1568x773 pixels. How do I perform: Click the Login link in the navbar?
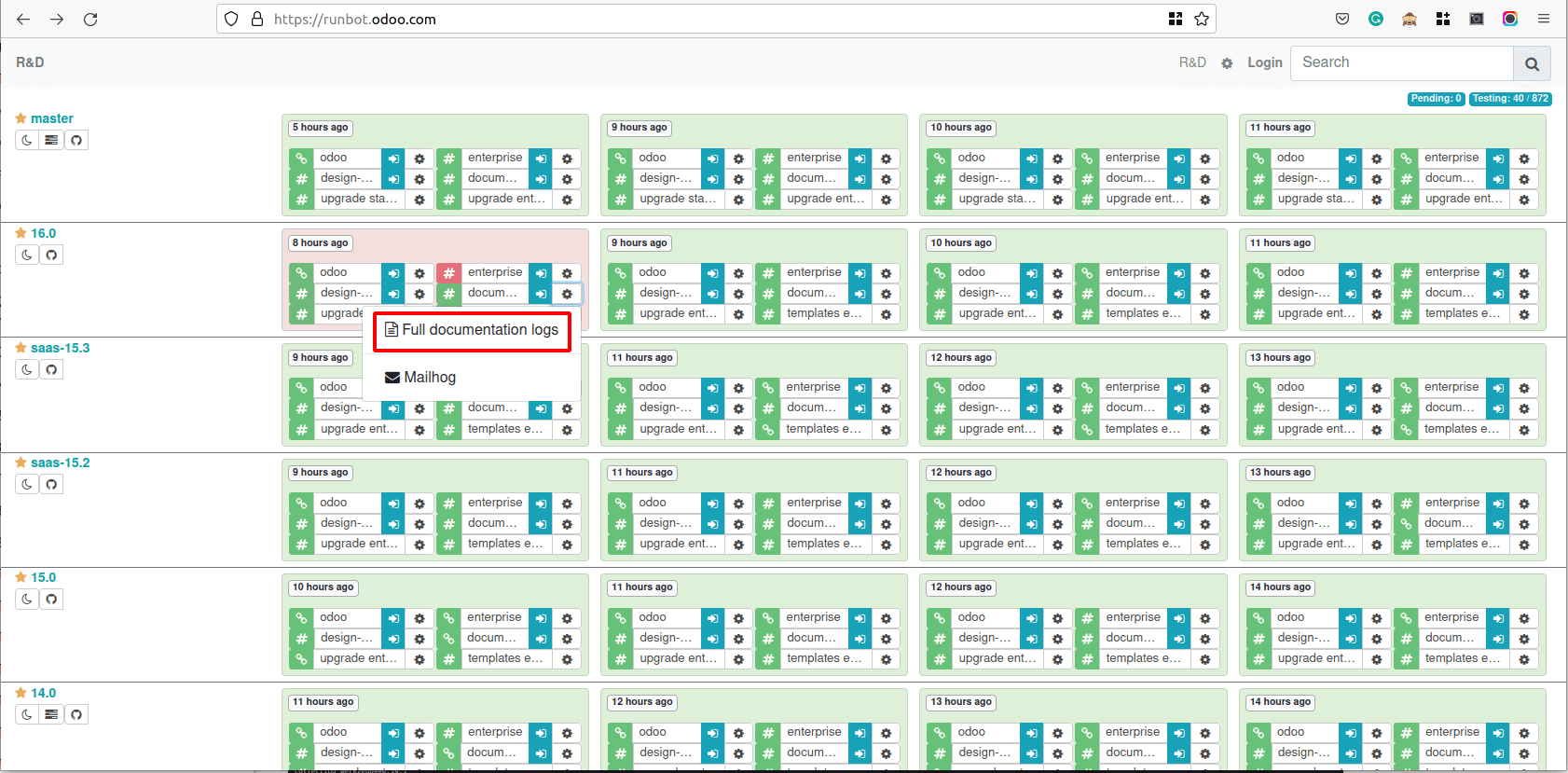tap(1265, 62)
